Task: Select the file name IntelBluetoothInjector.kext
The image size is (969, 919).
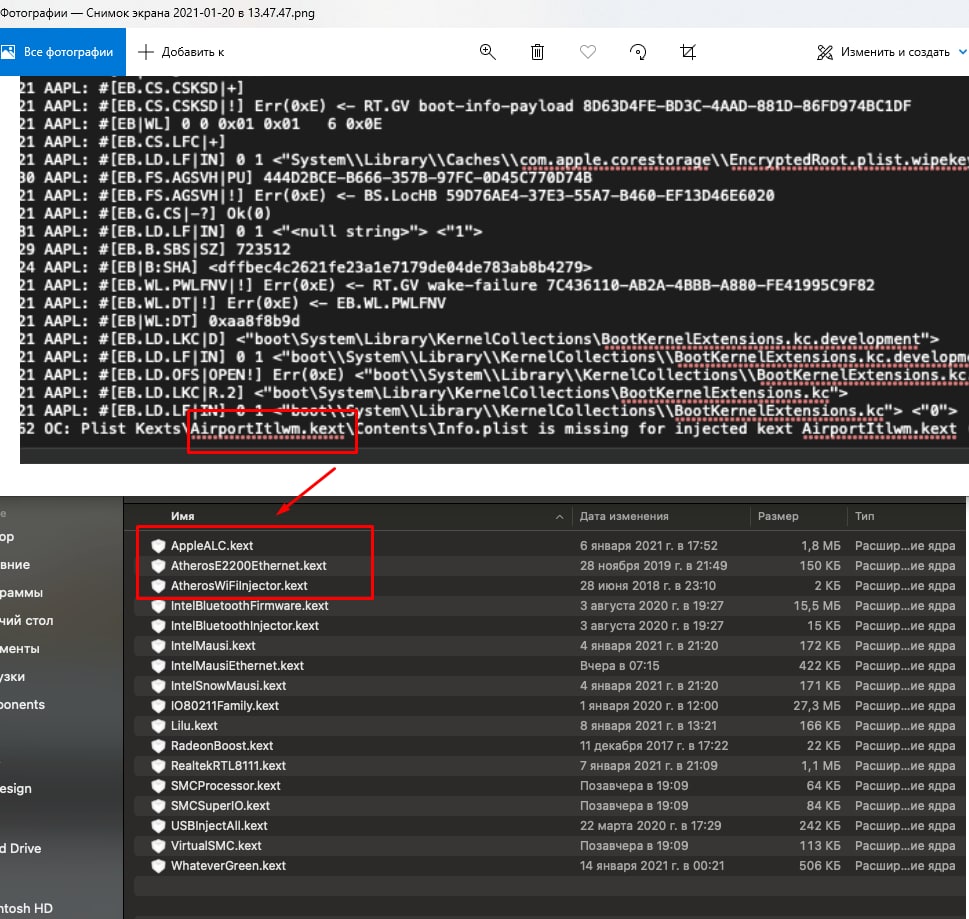Action: [244, 625]
